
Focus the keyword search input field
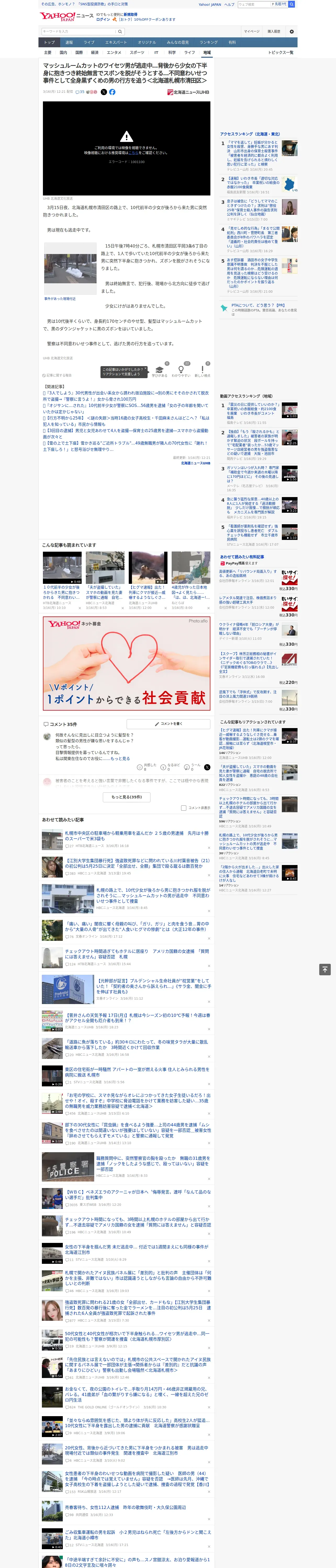point(78,32)
